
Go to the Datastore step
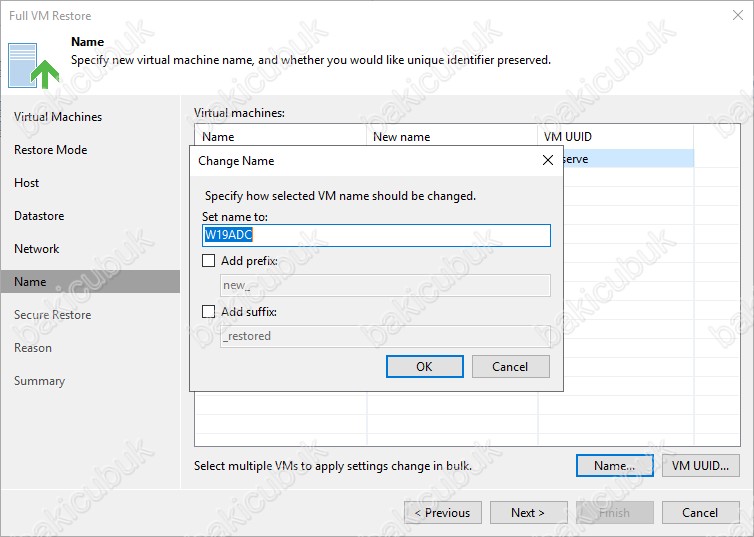point(39,216)
